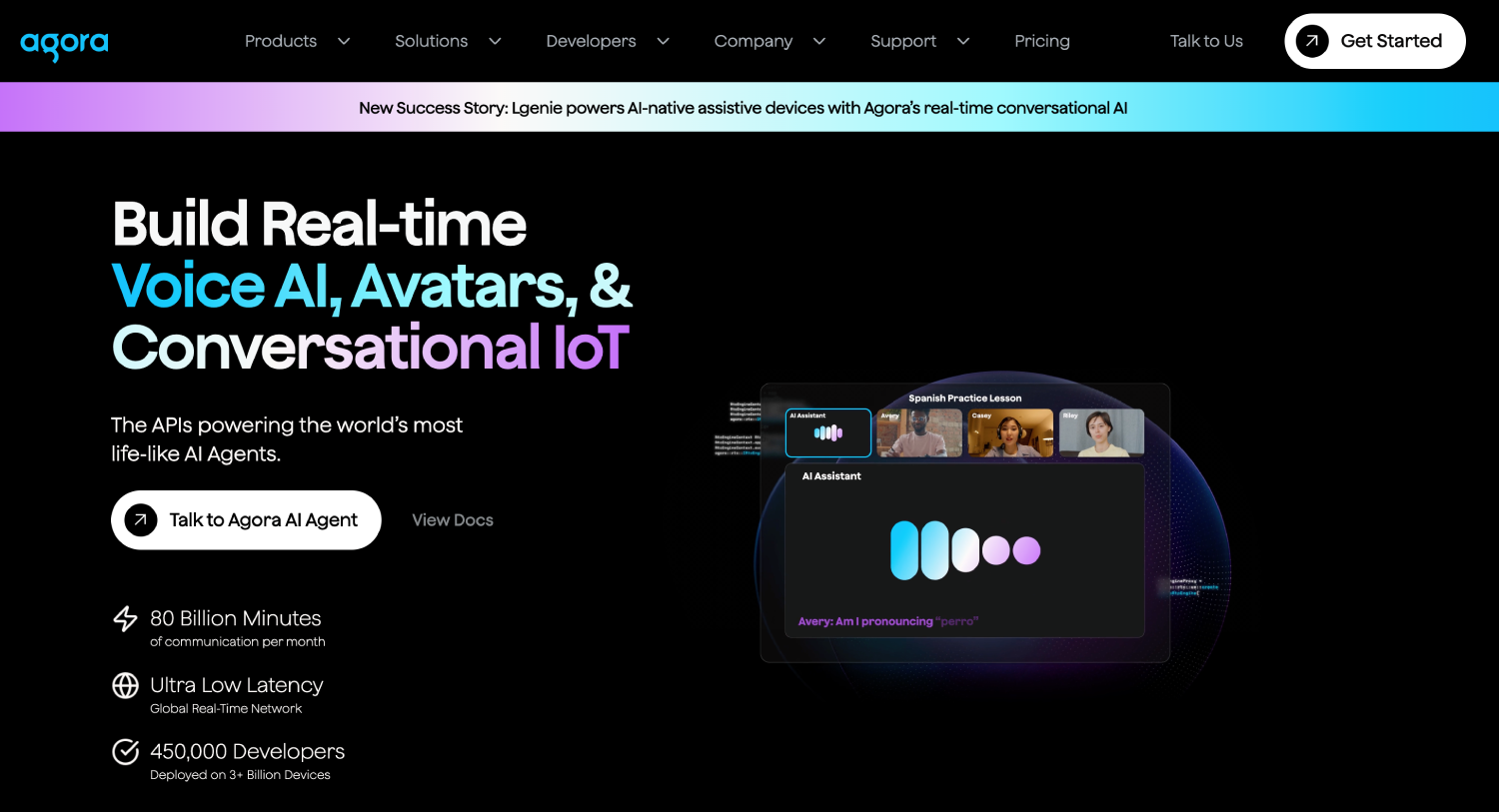Open the Developers menu
This screenshot has height=812, width=1499.
click(x=591, y=41)
